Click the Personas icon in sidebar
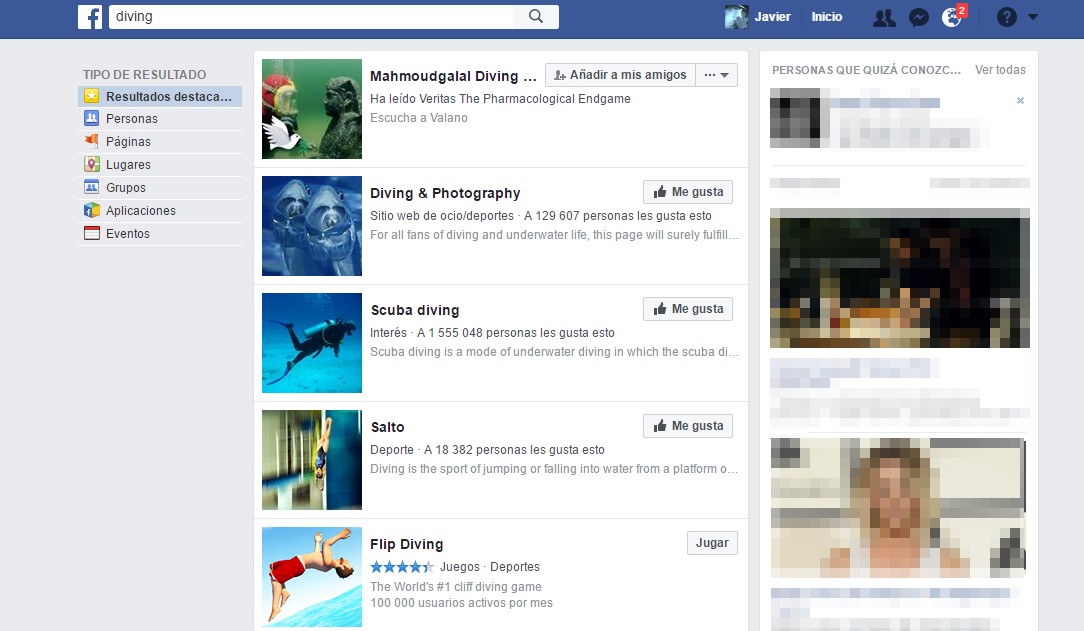 pos(91,118)
